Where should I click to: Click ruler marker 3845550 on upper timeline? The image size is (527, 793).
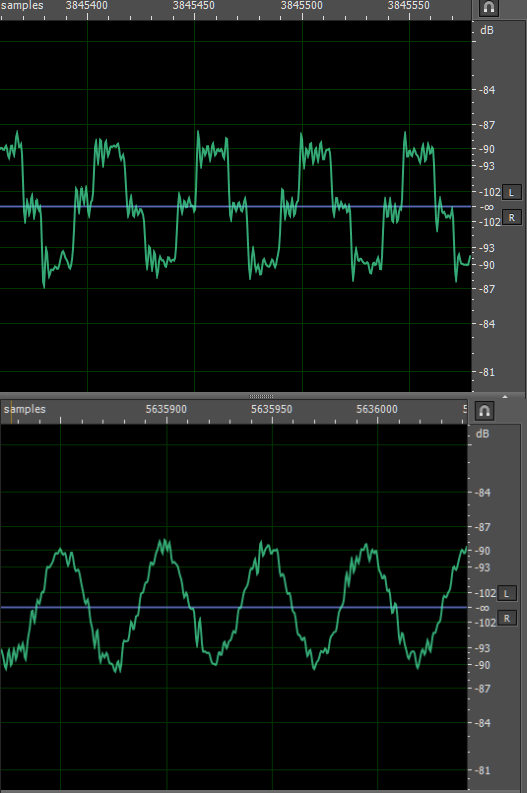[x=409, y=6]
